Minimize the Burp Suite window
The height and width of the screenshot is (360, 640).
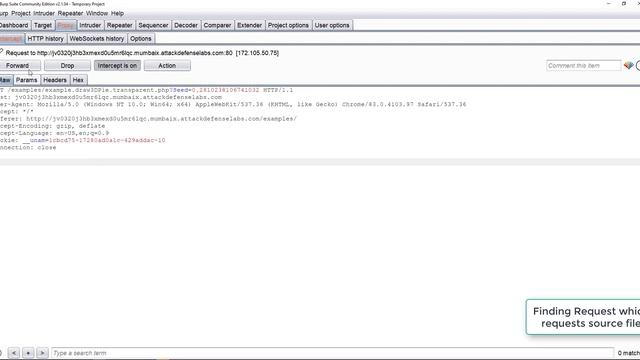609,4
